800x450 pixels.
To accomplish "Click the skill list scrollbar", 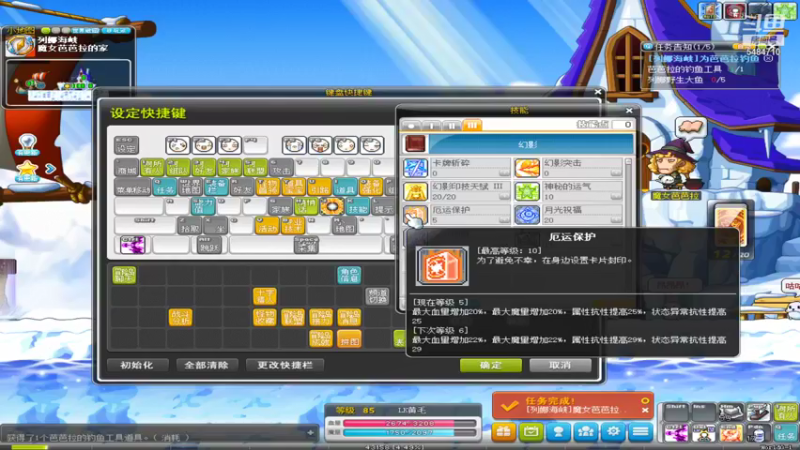I will (x=629, y=192).
